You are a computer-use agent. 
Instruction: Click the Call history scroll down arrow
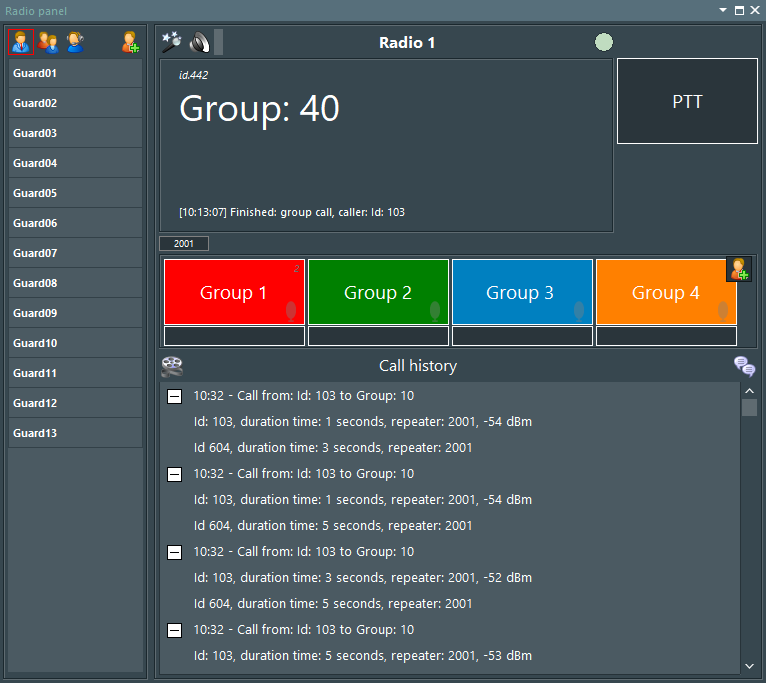[x=749, y=664]
